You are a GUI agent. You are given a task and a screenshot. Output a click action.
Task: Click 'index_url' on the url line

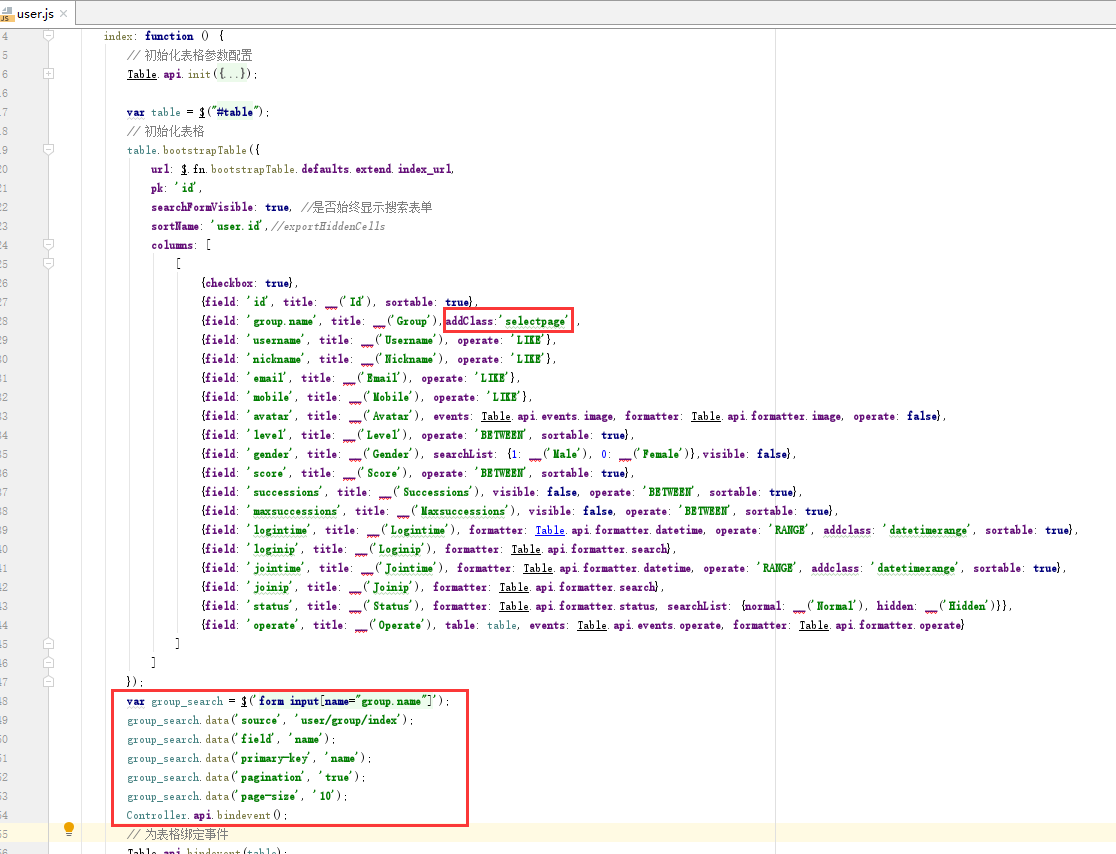[424, 169]
